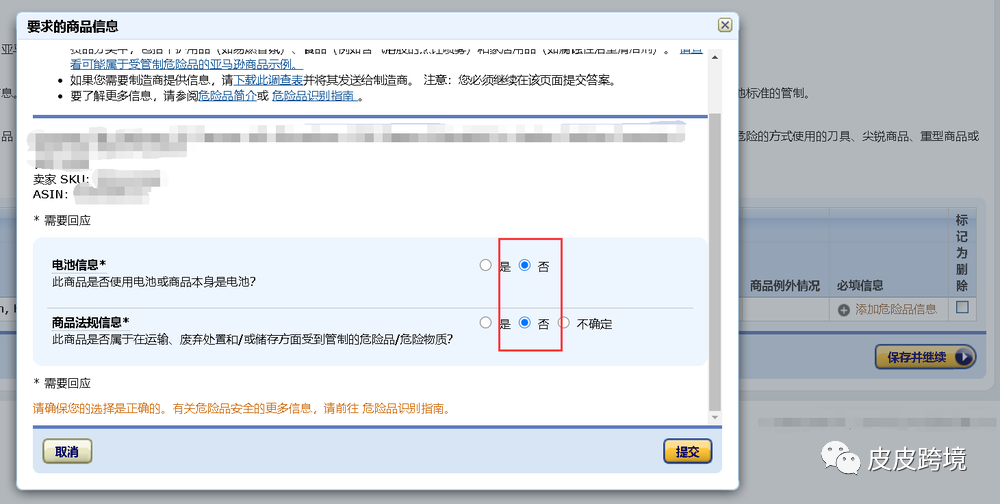Viewport: 1000px width, 504px height.
Task: Click the orange 危险品识别指南 text at bottom
Action: tap(402, 408)
